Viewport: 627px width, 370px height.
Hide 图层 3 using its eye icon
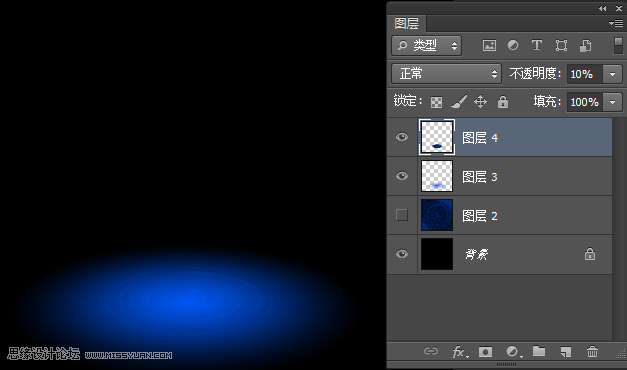click(402, 176)
